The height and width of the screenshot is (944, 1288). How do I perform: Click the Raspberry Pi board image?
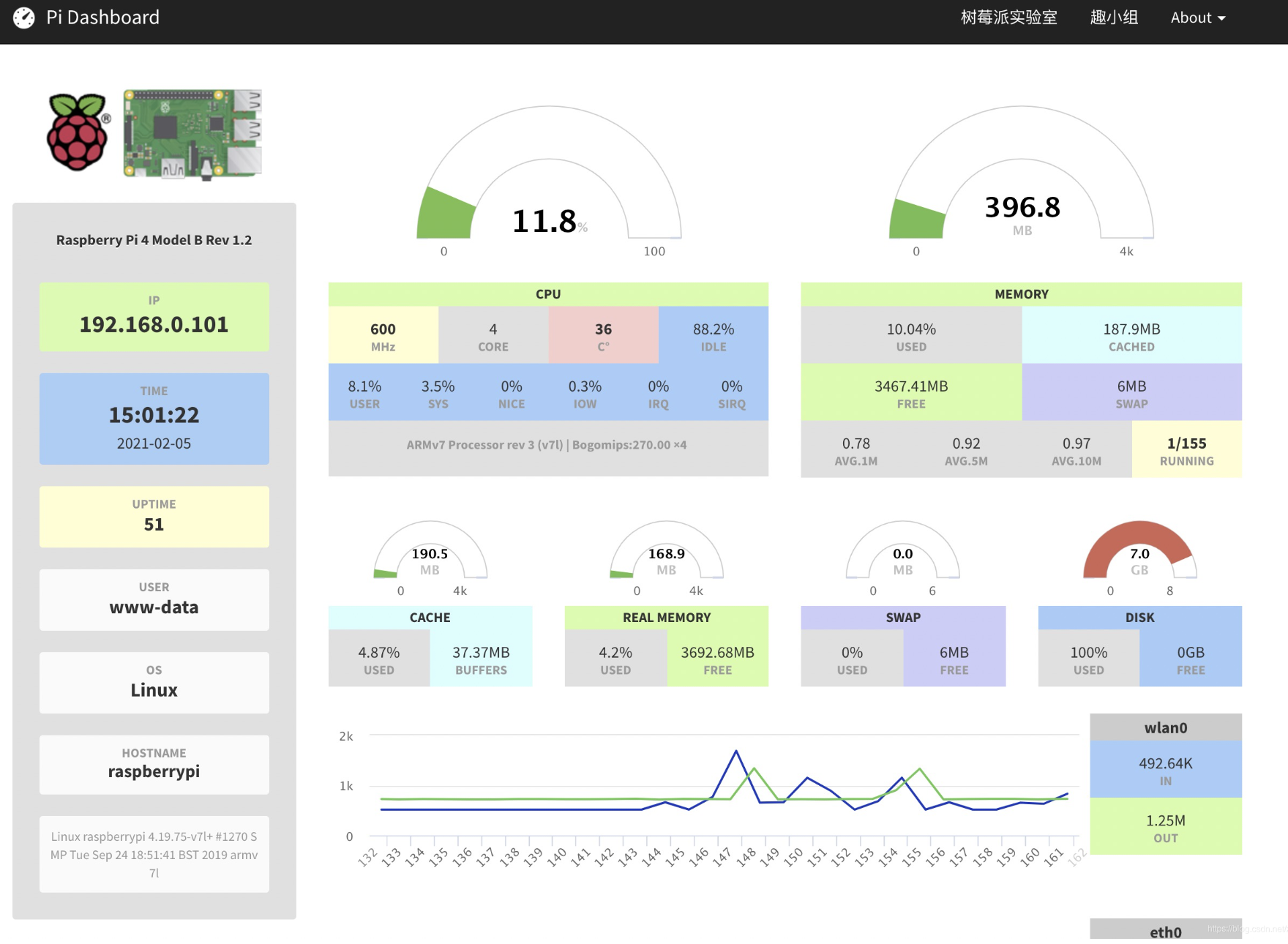point(192,134)
